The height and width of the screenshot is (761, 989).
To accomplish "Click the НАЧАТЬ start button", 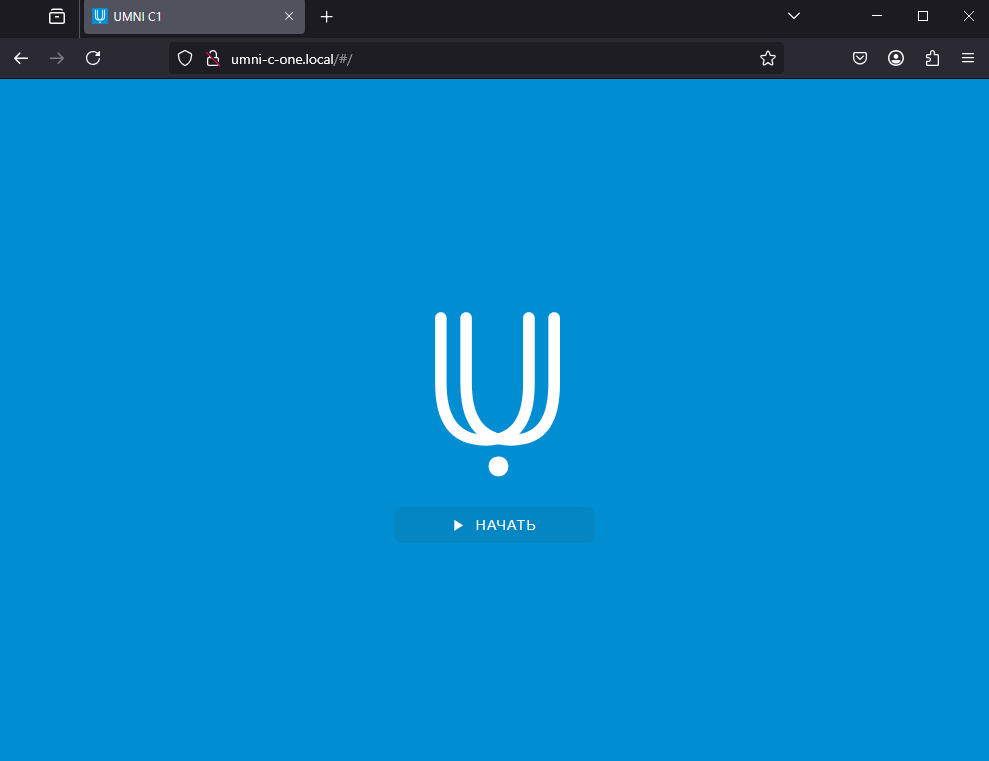I will click(494, 525).
